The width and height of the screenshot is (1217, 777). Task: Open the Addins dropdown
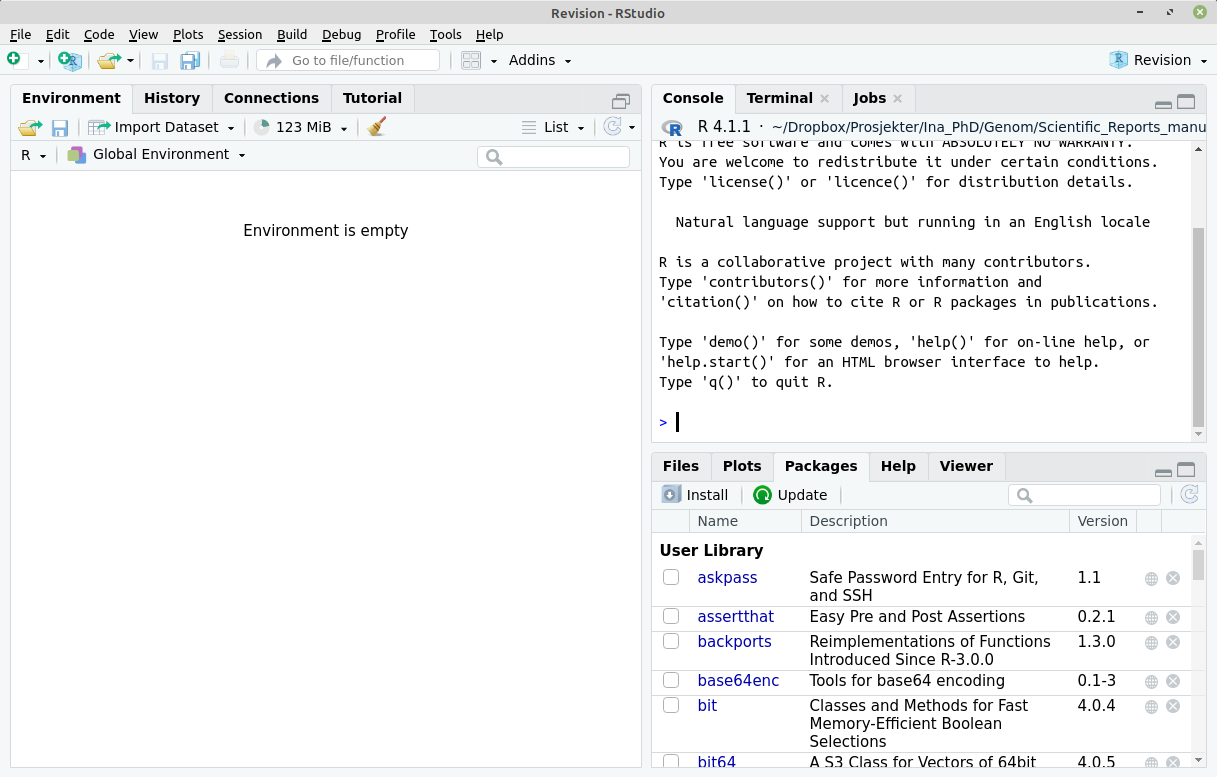tap(540, 60)
